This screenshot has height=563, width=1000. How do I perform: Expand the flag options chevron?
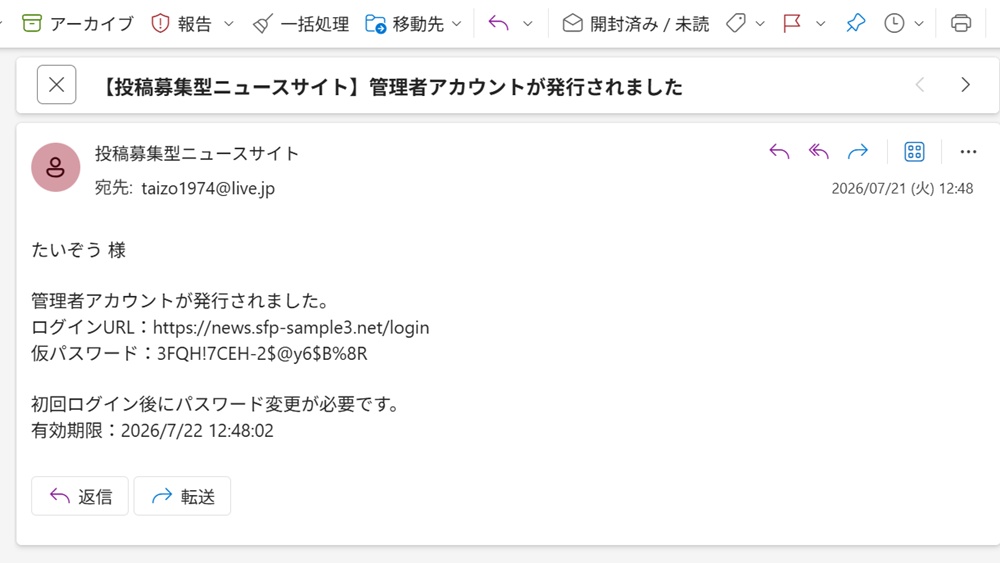coord(821,24)
